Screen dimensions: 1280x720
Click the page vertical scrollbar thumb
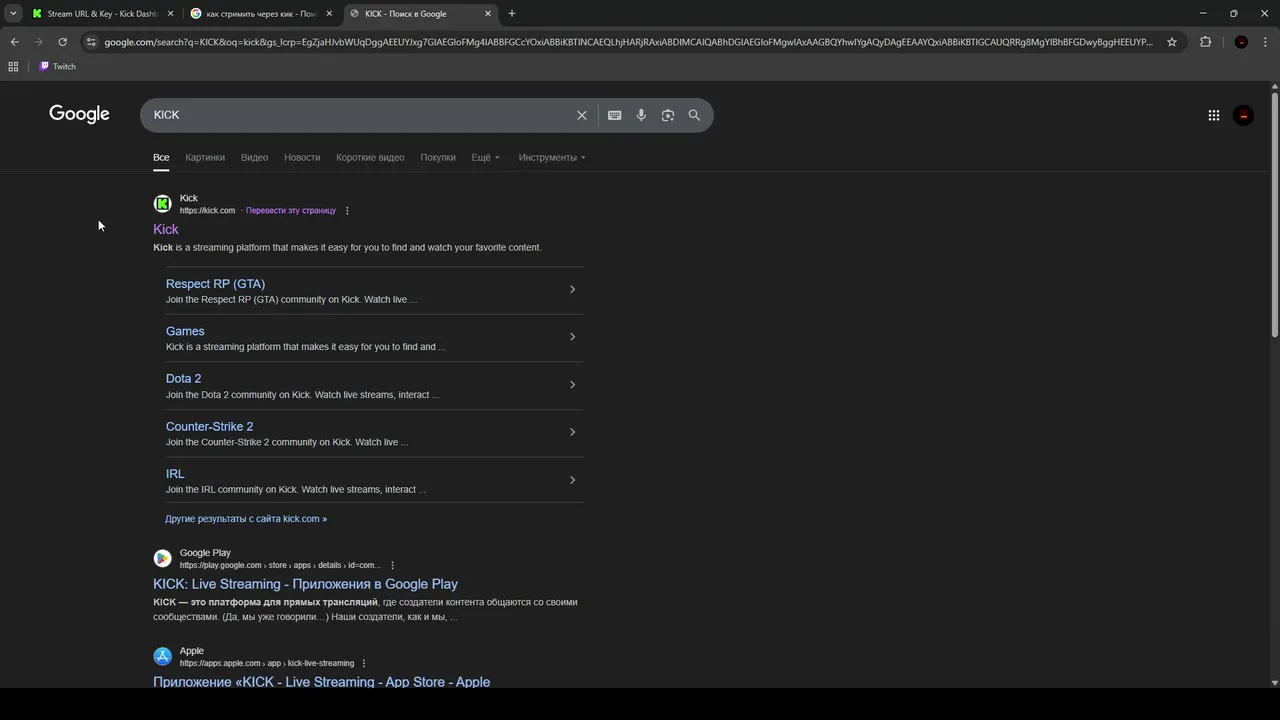click(x=1275, y=215)
